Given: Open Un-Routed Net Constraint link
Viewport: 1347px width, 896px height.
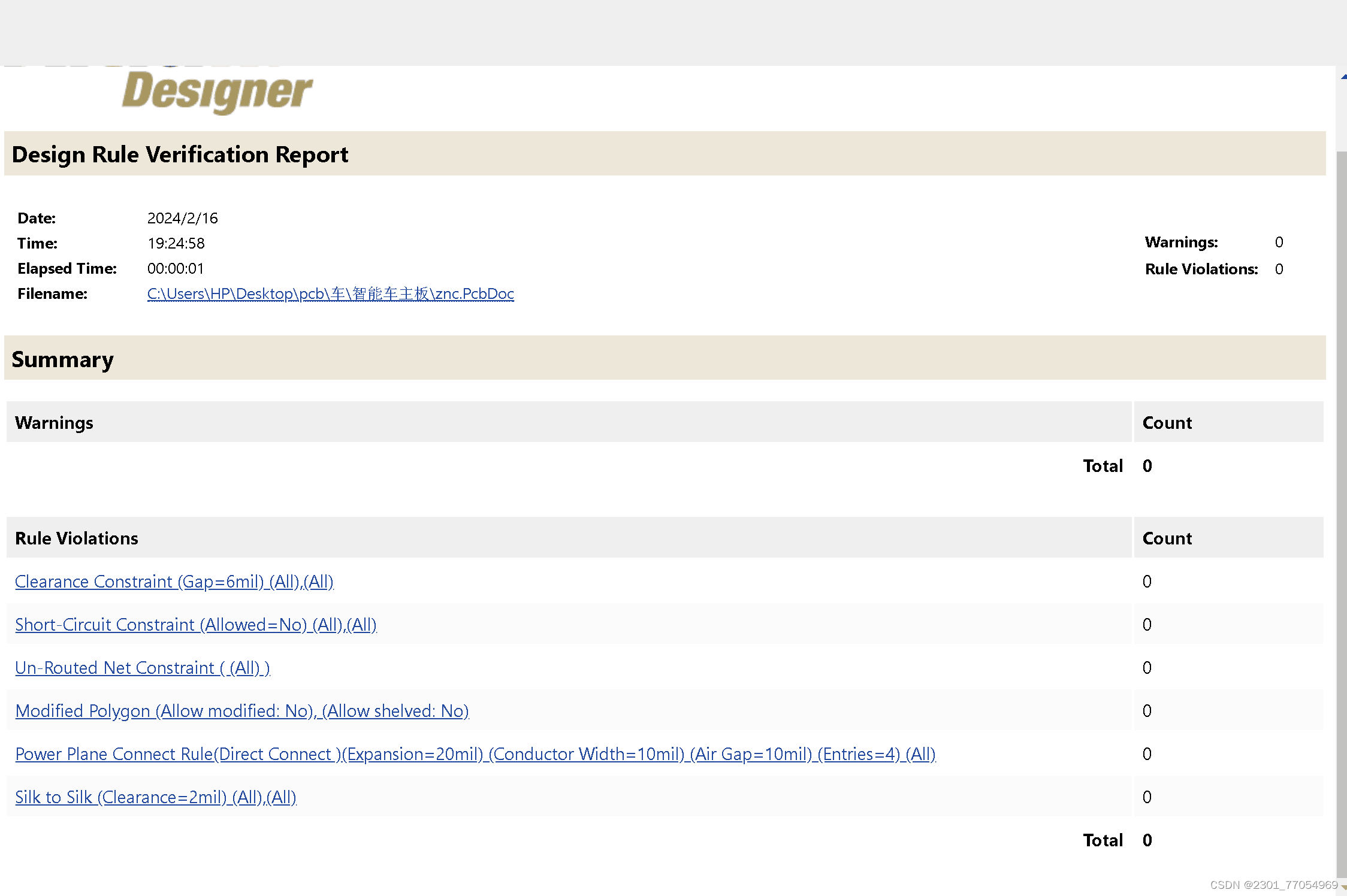Looking at the screenshot, I should tap(142, 668).
